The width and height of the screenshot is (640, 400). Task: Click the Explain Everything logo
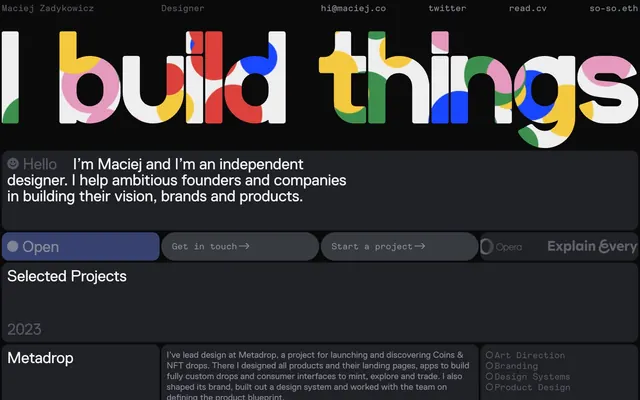coord(592,247)
